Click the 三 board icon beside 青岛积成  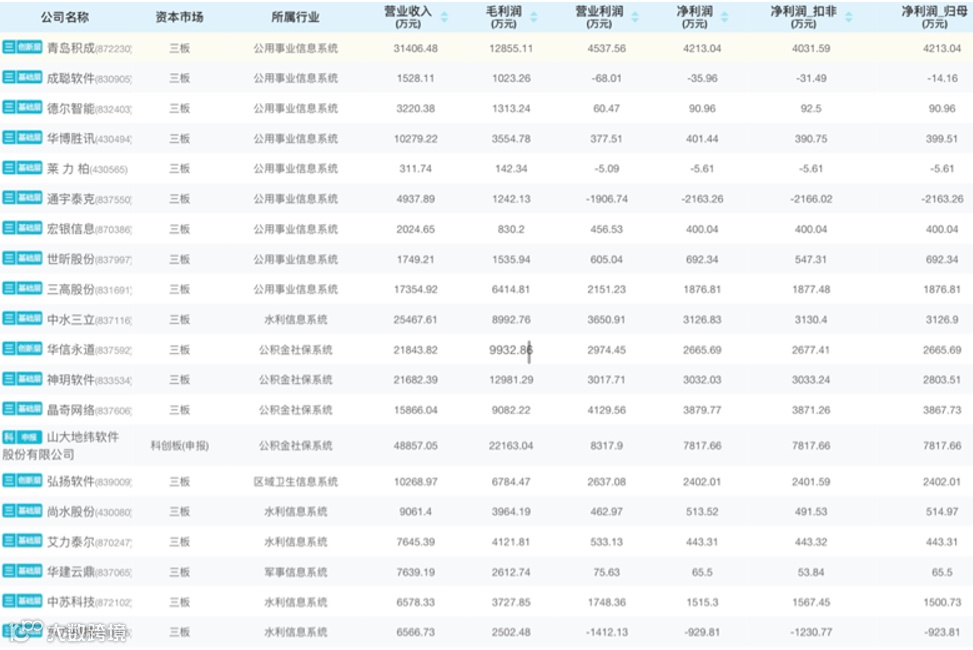click(9, 47)
